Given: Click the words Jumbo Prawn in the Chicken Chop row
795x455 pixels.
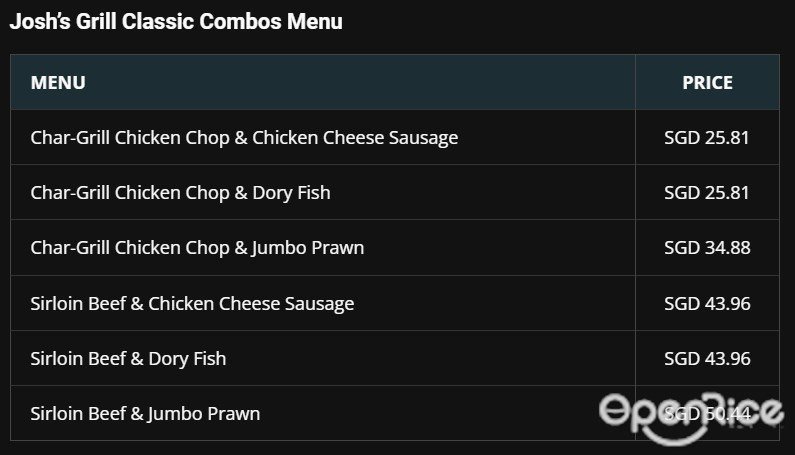Looking at the screenshot, I should [307, 248].
